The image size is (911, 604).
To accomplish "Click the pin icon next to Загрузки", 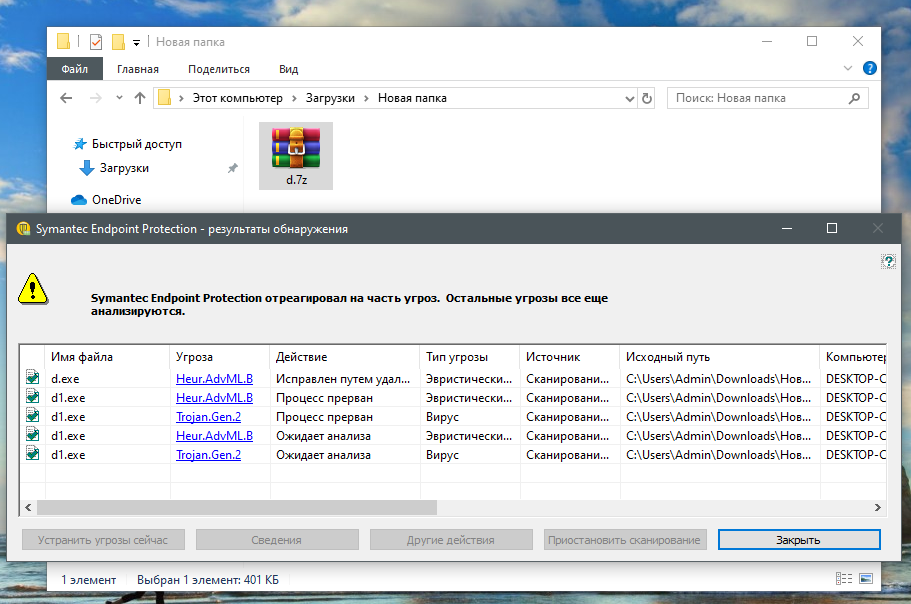I will tap(232, 168).
